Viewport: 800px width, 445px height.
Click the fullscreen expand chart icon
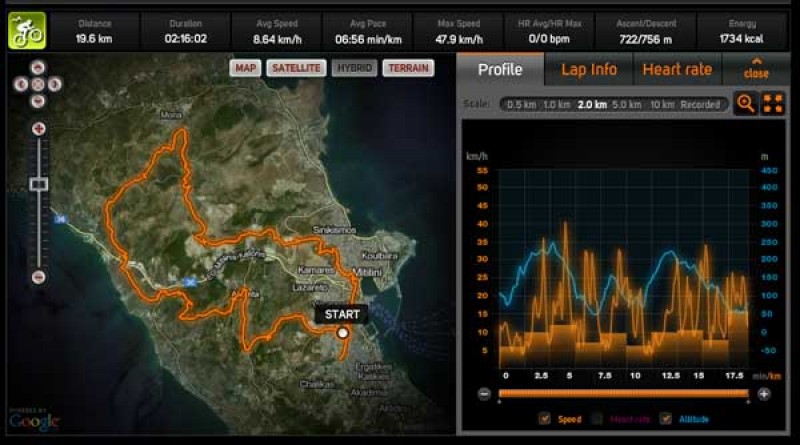click(x=773, y=104)
